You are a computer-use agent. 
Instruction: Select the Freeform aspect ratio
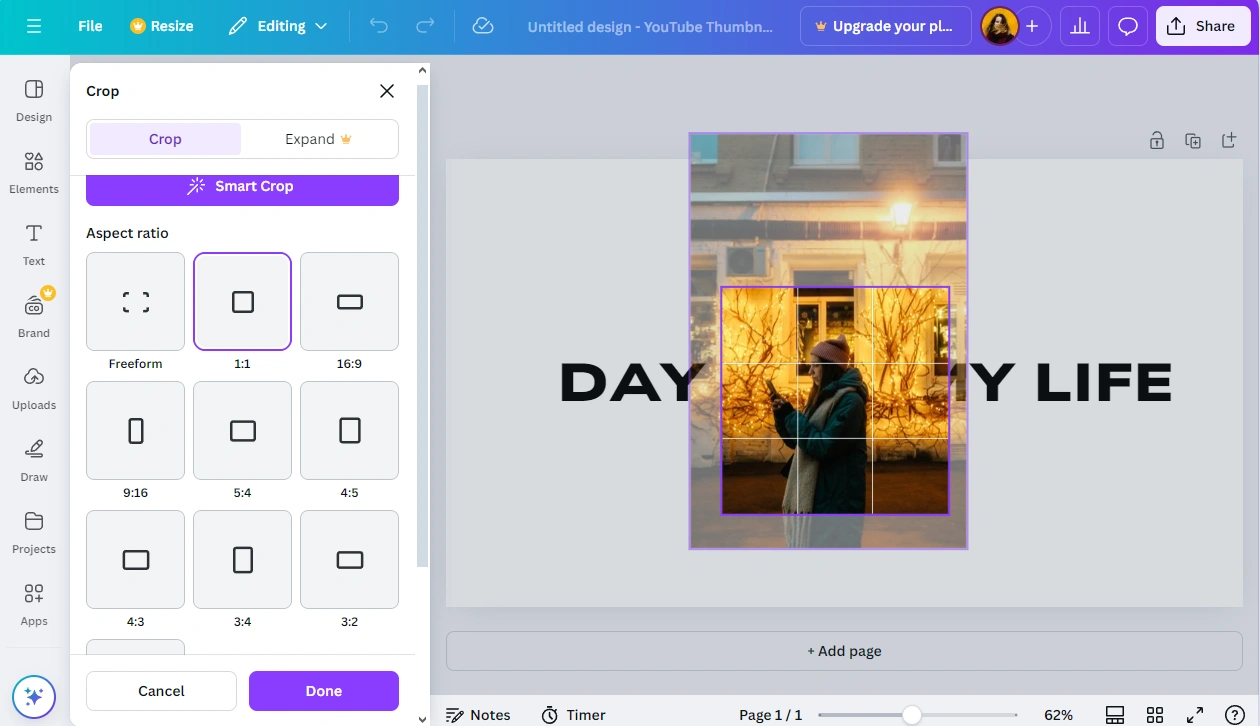(x=135, y=301)
